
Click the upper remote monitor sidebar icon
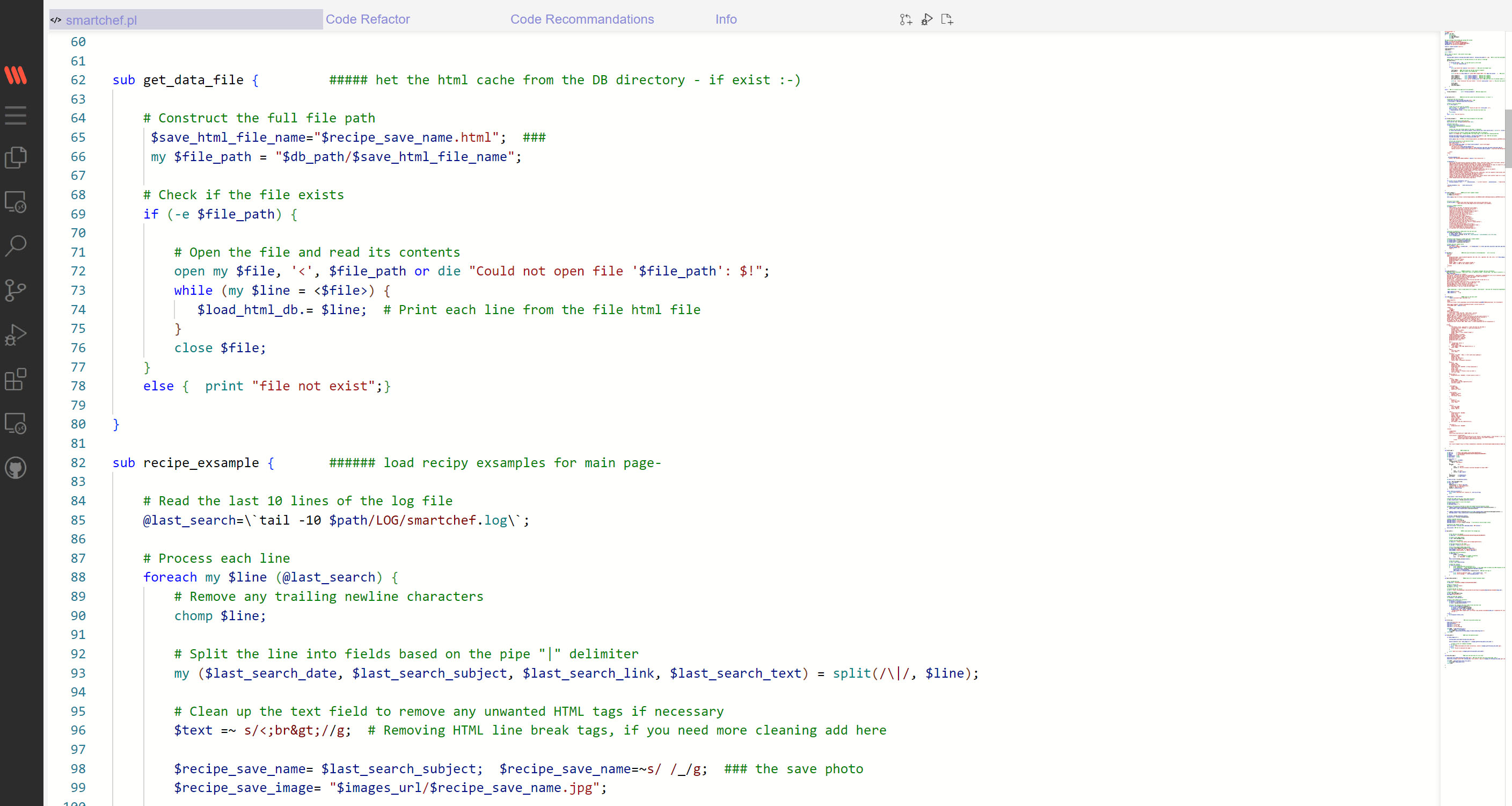point(16,202)
